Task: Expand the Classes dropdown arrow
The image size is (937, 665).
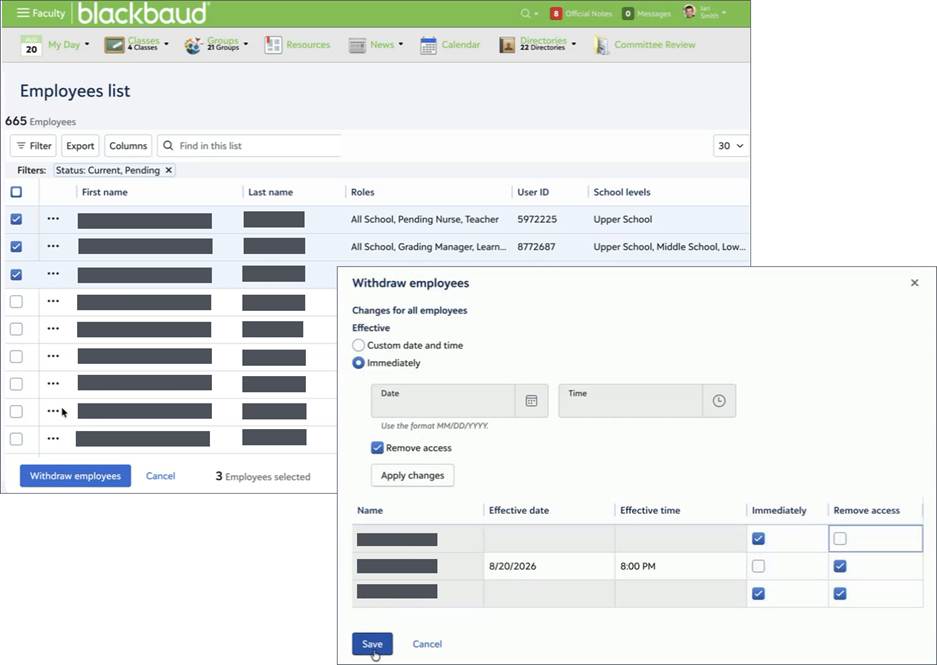Action: [x=167, y=44]
